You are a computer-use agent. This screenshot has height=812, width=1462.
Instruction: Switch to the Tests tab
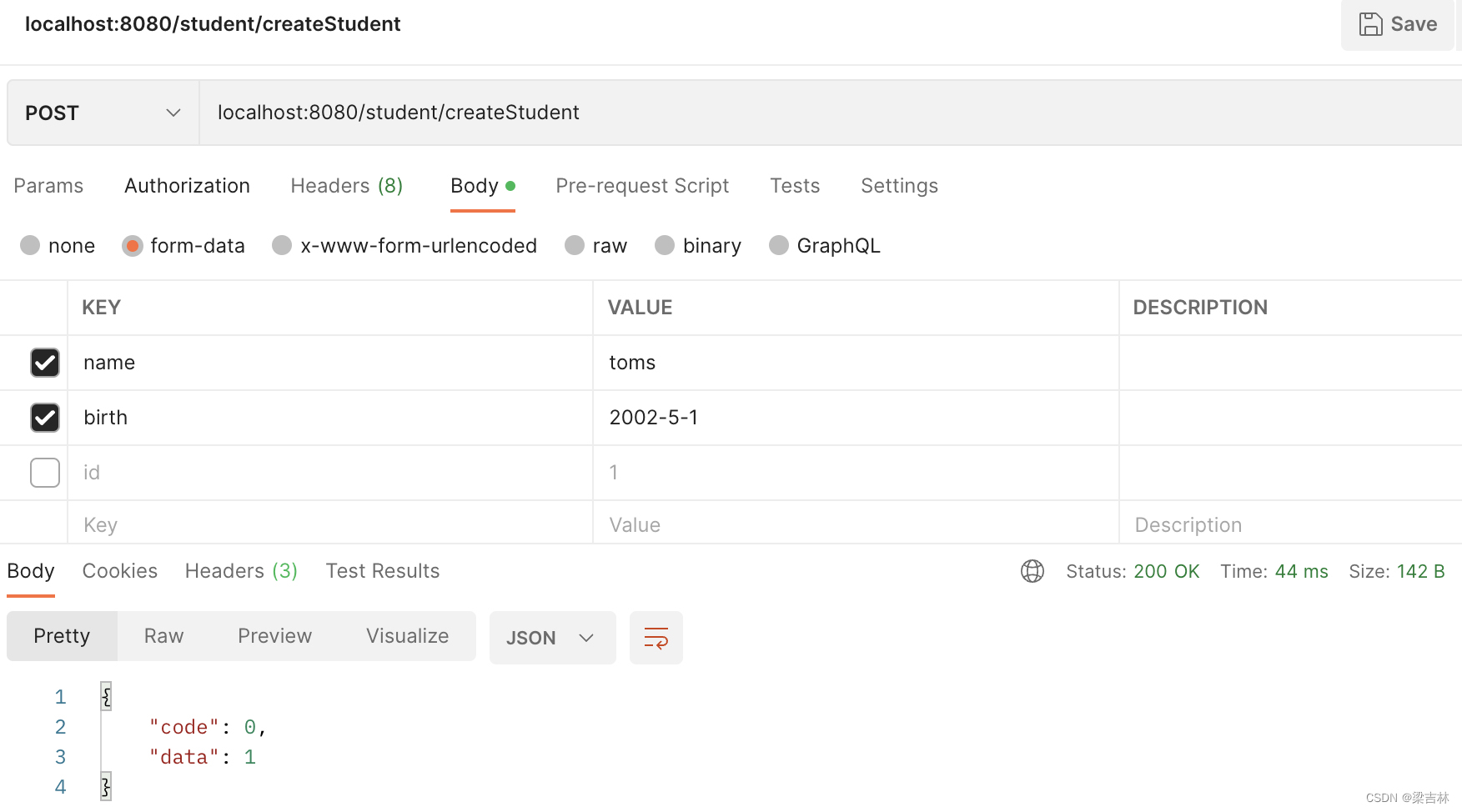point(795,186)
